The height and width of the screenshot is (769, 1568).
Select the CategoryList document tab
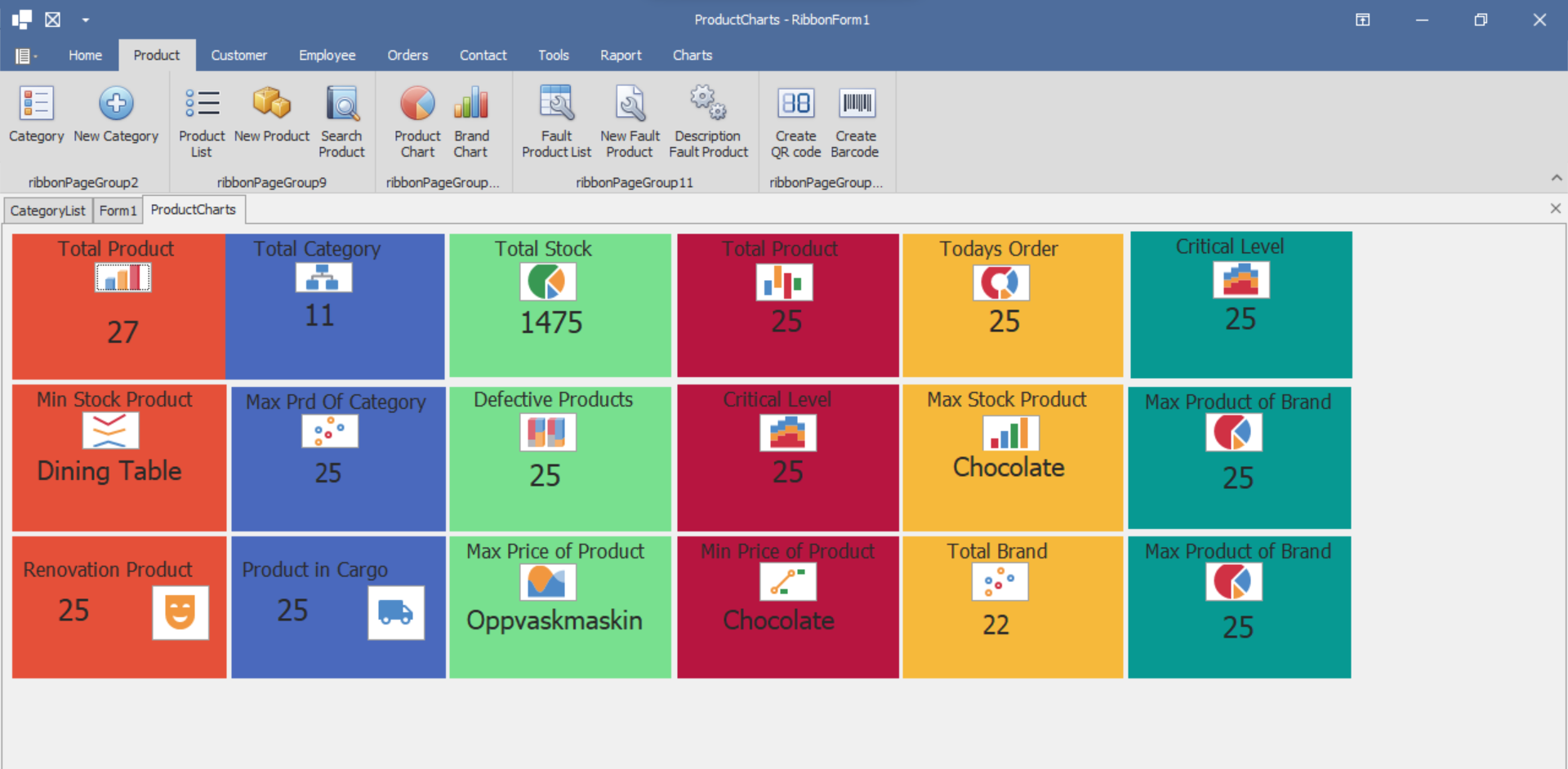(x=47, y=211)
